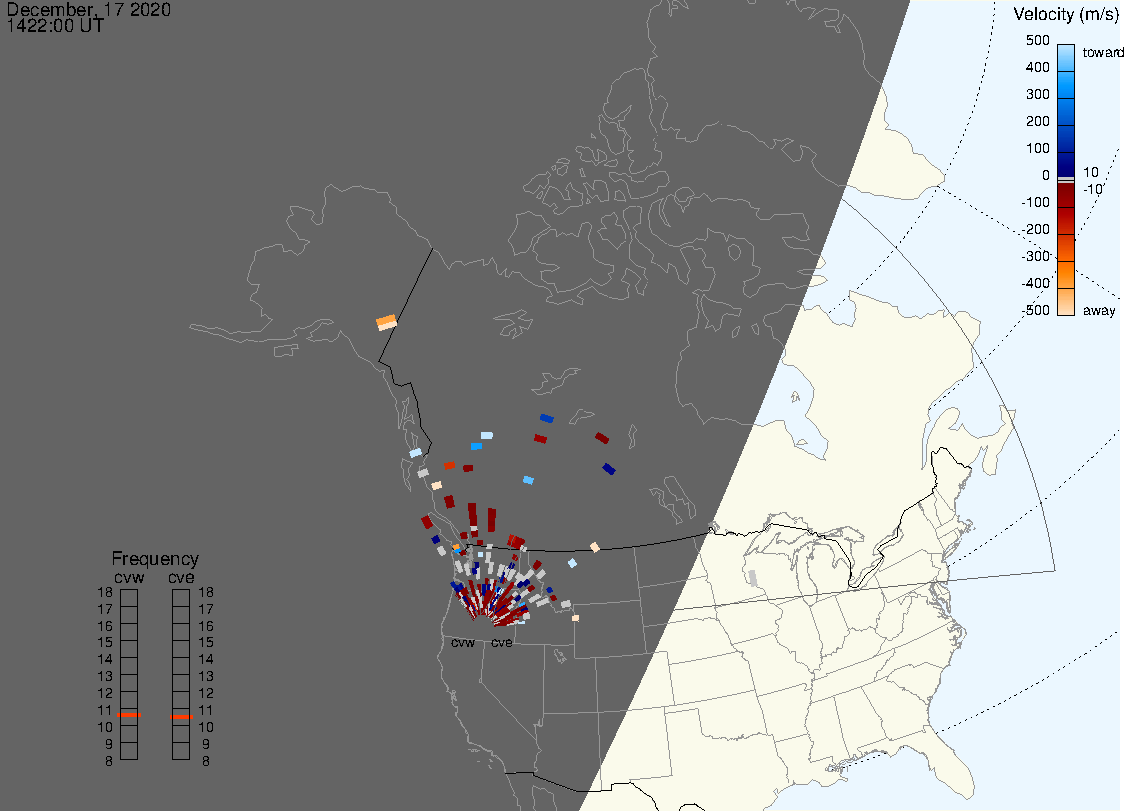Click the 13 label beside the cve bar
Screen dimensions: 1124x811
click(x=206, y=676)
